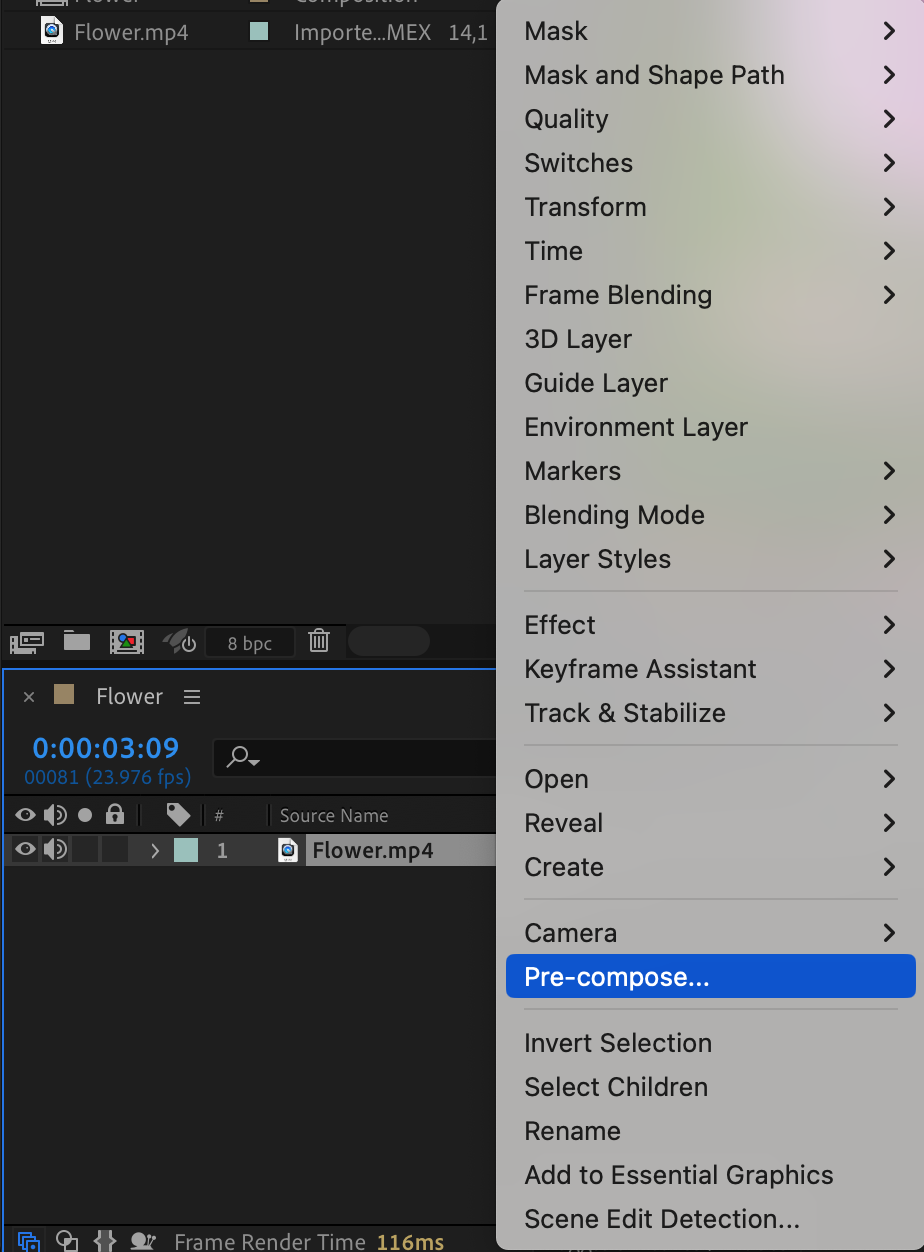Hide the Flower.mp4 layer video
Viewport: 924px width, 1252px height.
tap(25, 850)
